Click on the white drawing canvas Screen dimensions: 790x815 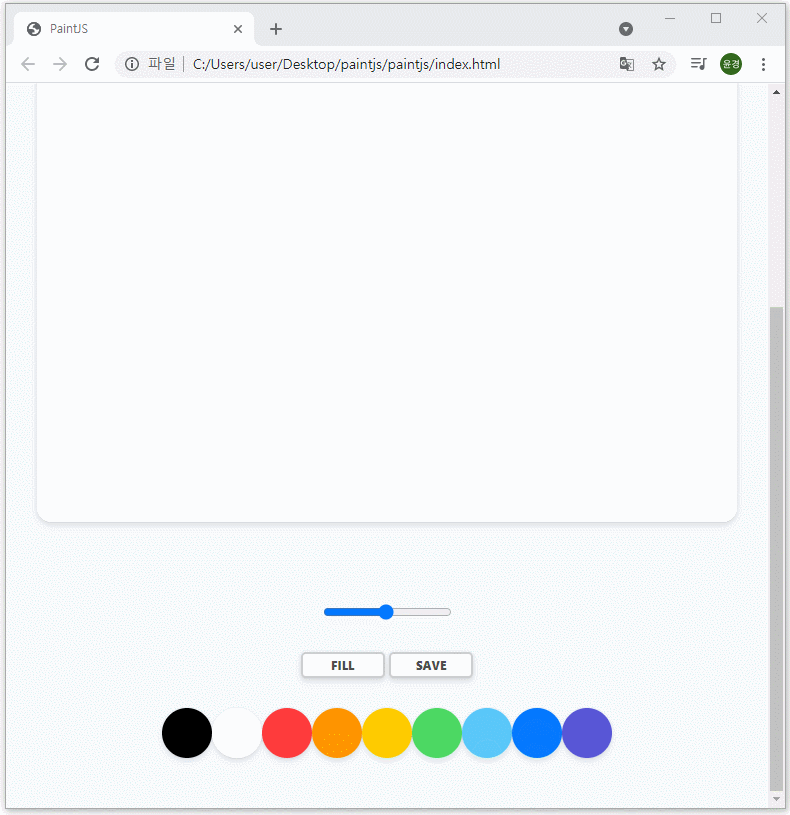tap(387, 301)
